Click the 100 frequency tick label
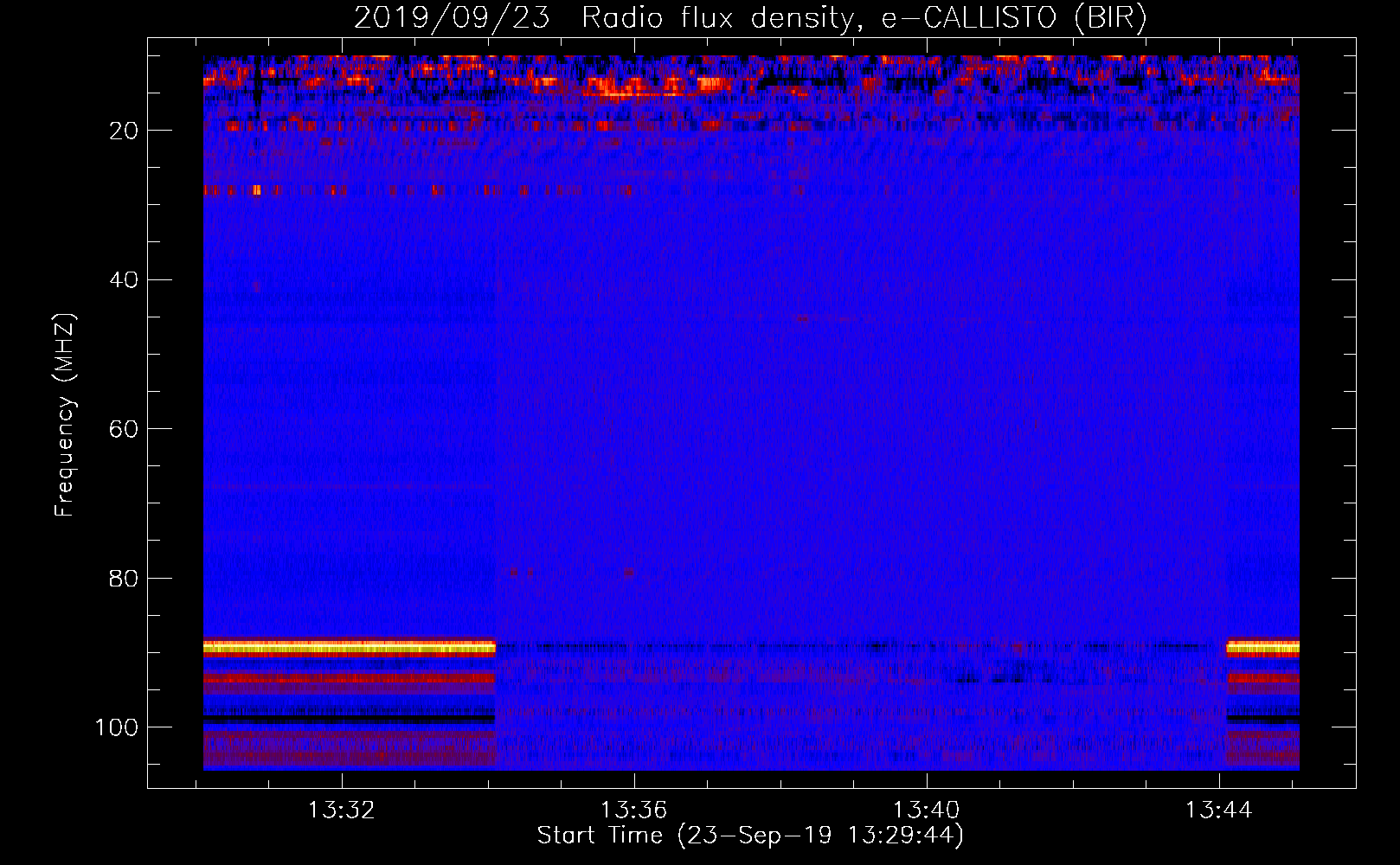Screen dimensions: 1400x865 pos(117,727)
